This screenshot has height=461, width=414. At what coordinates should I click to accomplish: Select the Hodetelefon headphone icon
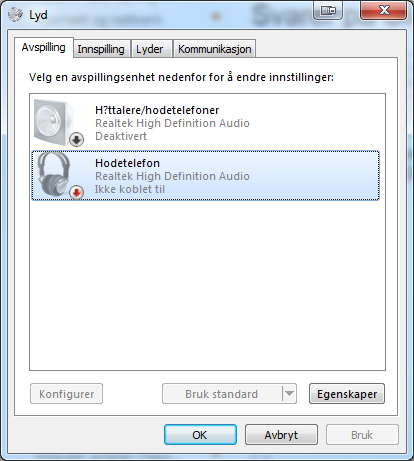[x=54, y=175]
